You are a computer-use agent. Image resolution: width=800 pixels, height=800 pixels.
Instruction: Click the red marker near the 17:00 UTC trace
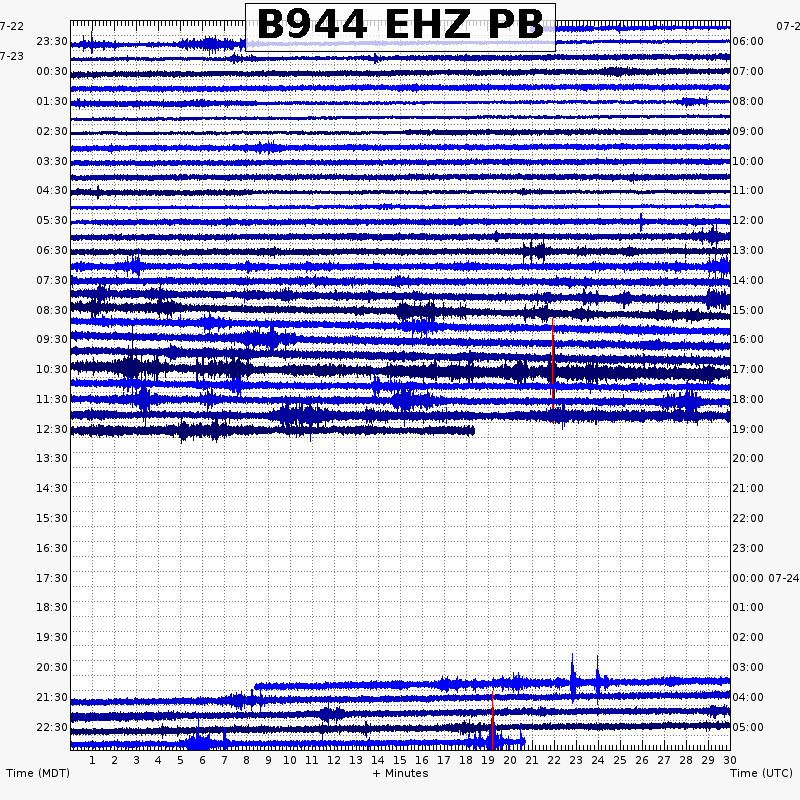point(553,370)
